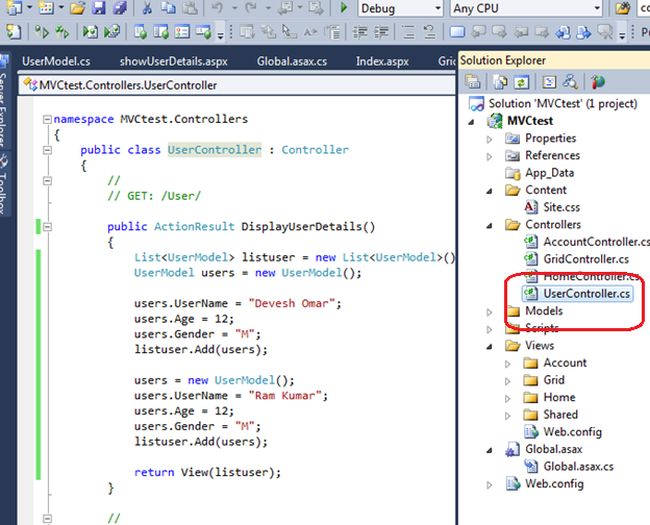Screen dimensions: 650x525
Task: Open the Toolbox side tab
Action: click(3, 185)
